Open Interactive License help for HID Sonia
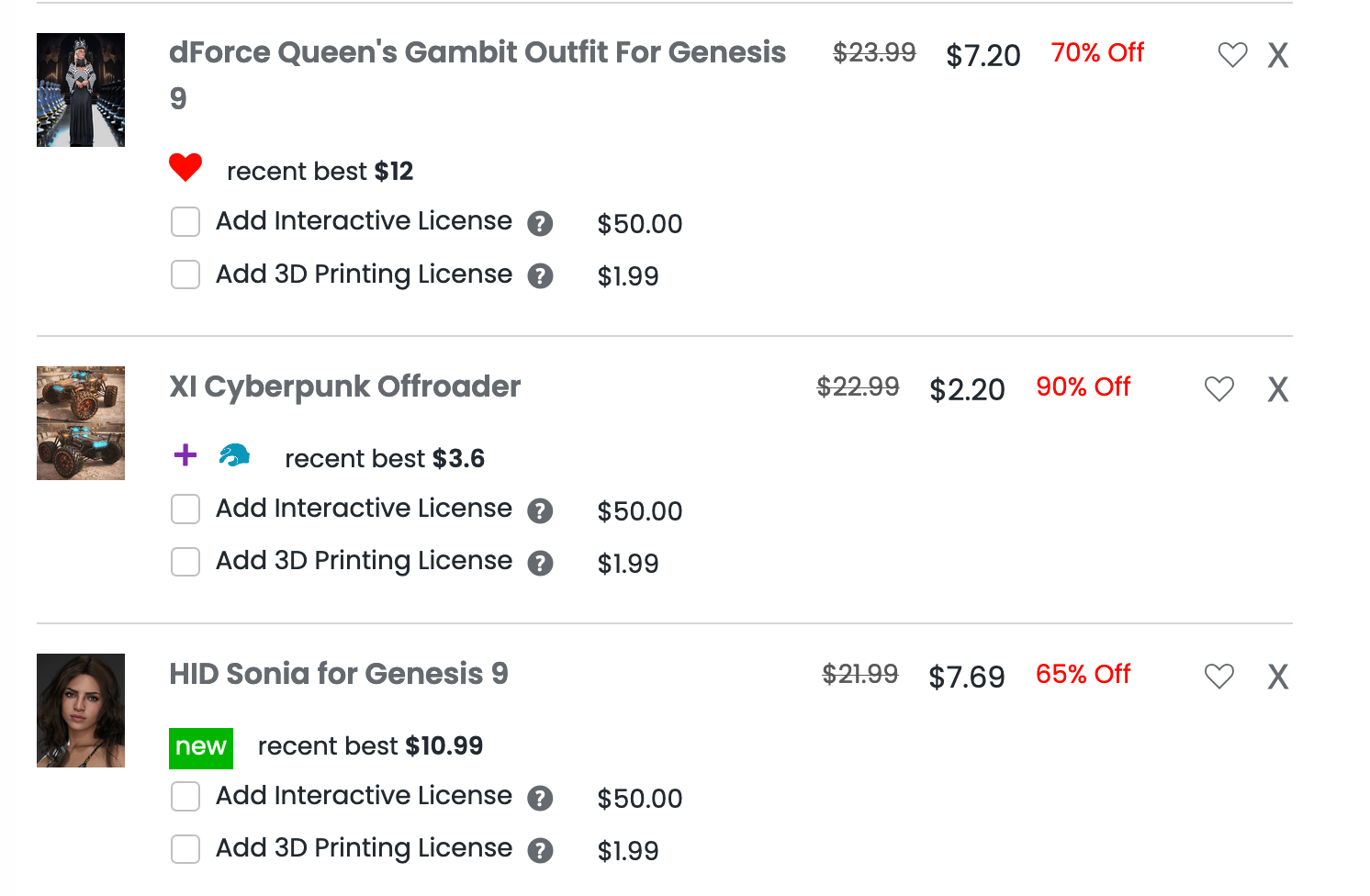This screenshot has height=896, width=1370. [x=540, y=798]
